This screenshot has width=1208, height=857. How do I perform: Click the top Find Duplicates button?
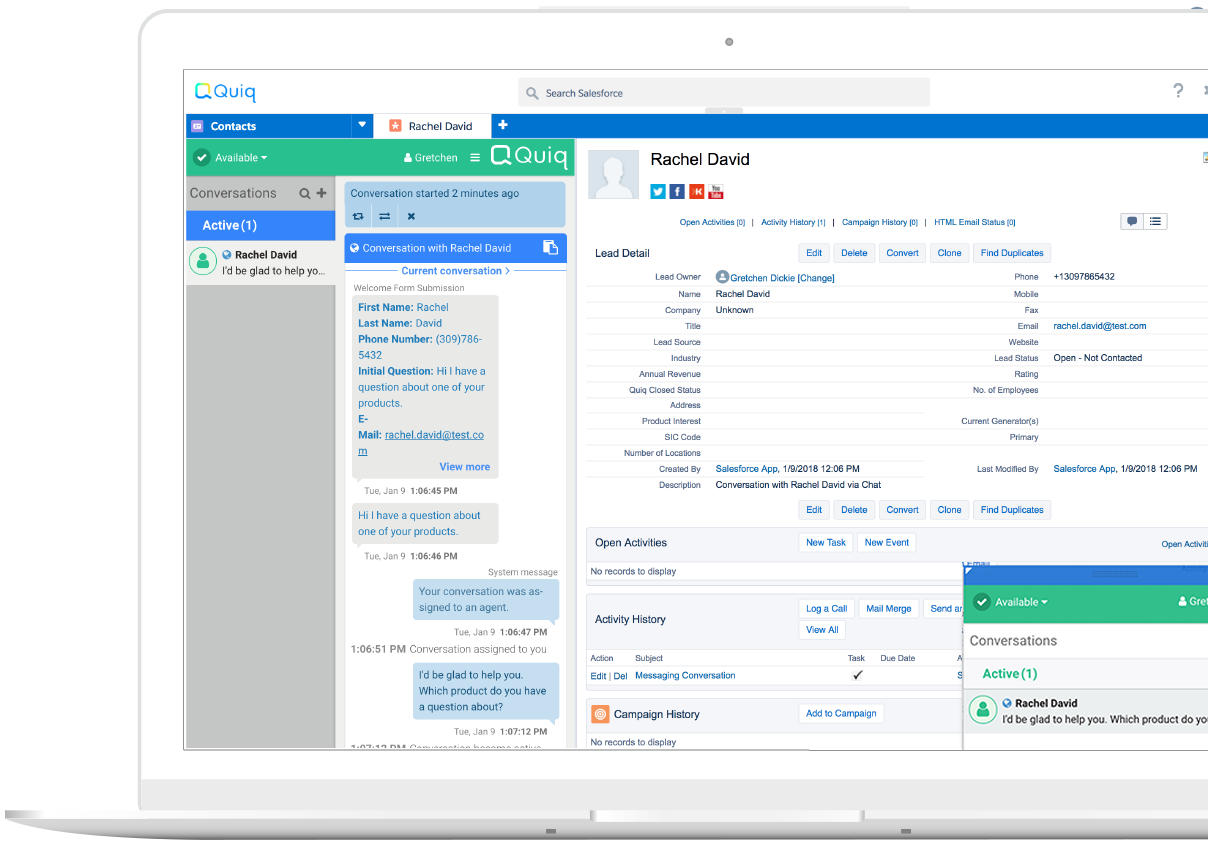(1012, 253)
